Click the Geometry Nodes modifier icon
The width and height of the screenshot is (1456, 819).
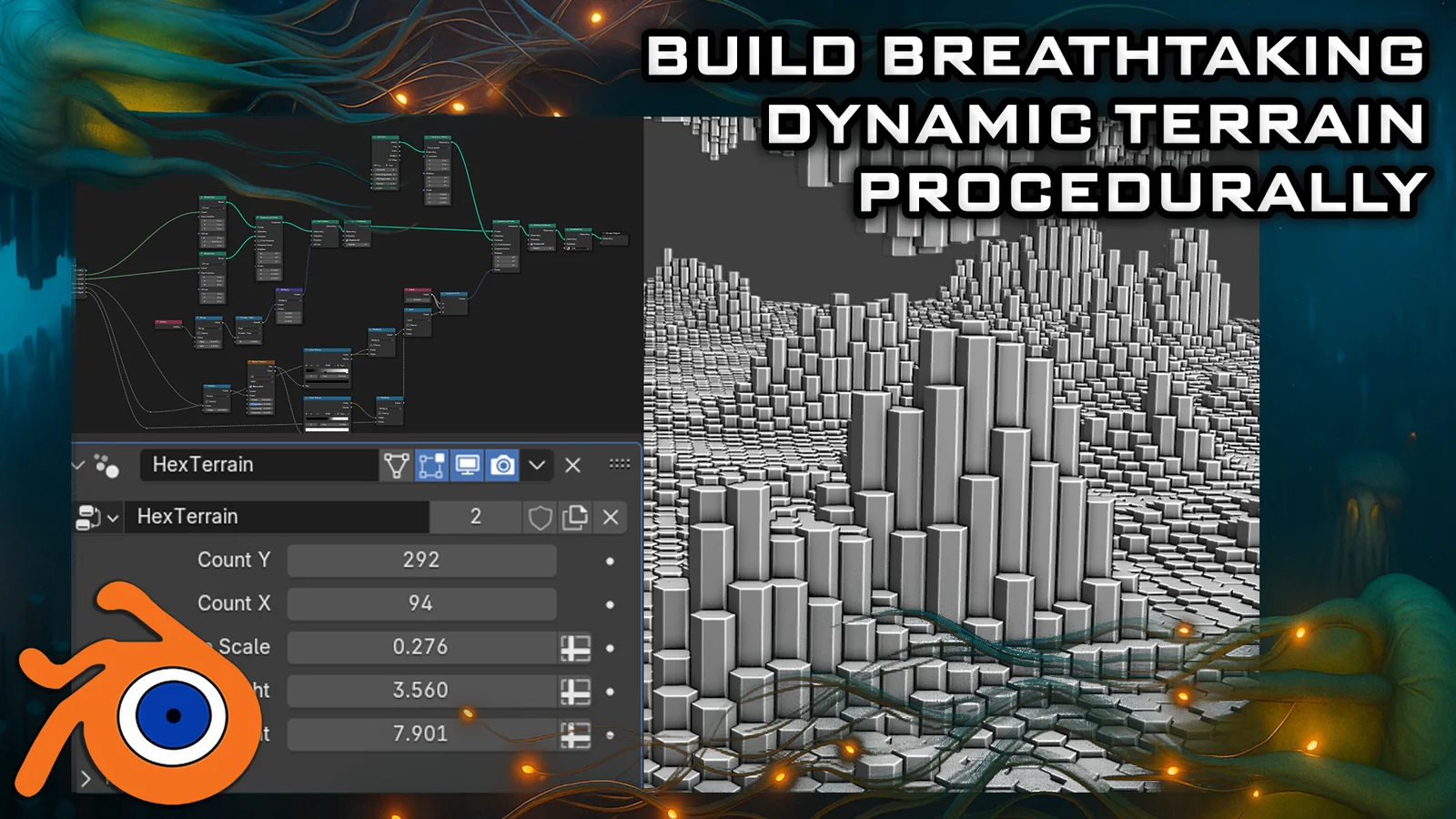(x=106, y=466)
